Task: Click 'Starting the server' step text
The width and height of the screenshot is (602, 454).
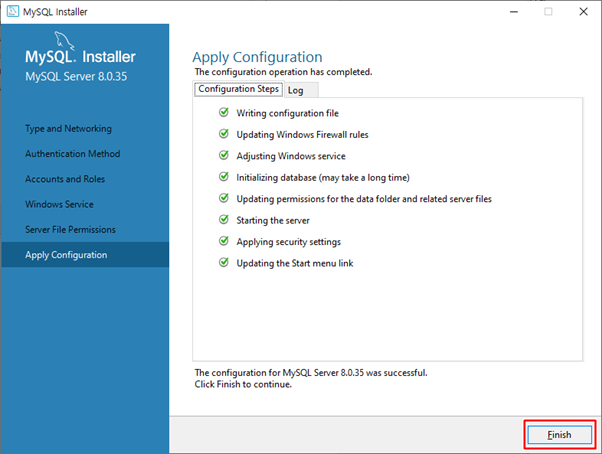Action: [273, 220]
